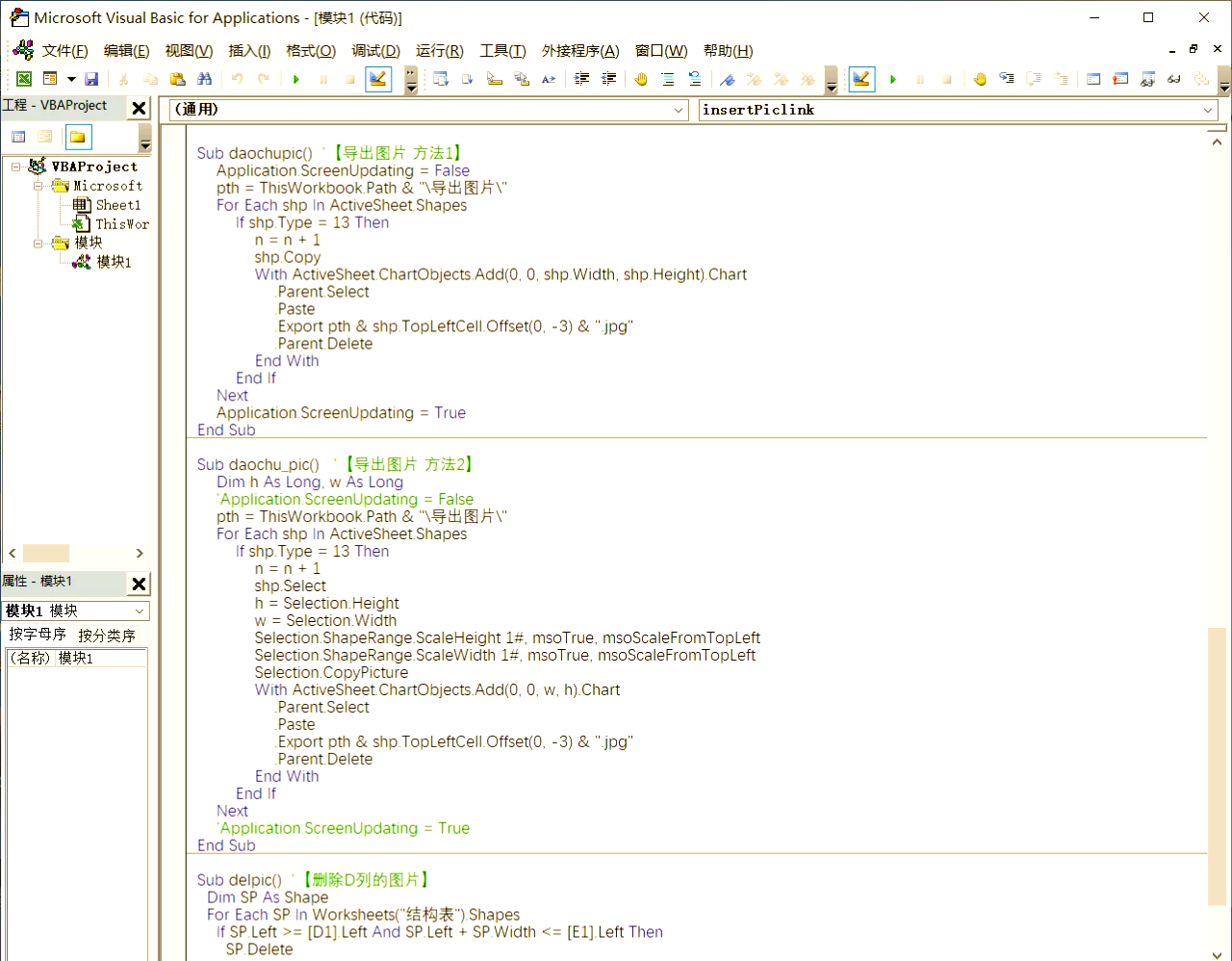Open the Locals window
This screenshot has width=1232, height=961.
pos(1093,79)
